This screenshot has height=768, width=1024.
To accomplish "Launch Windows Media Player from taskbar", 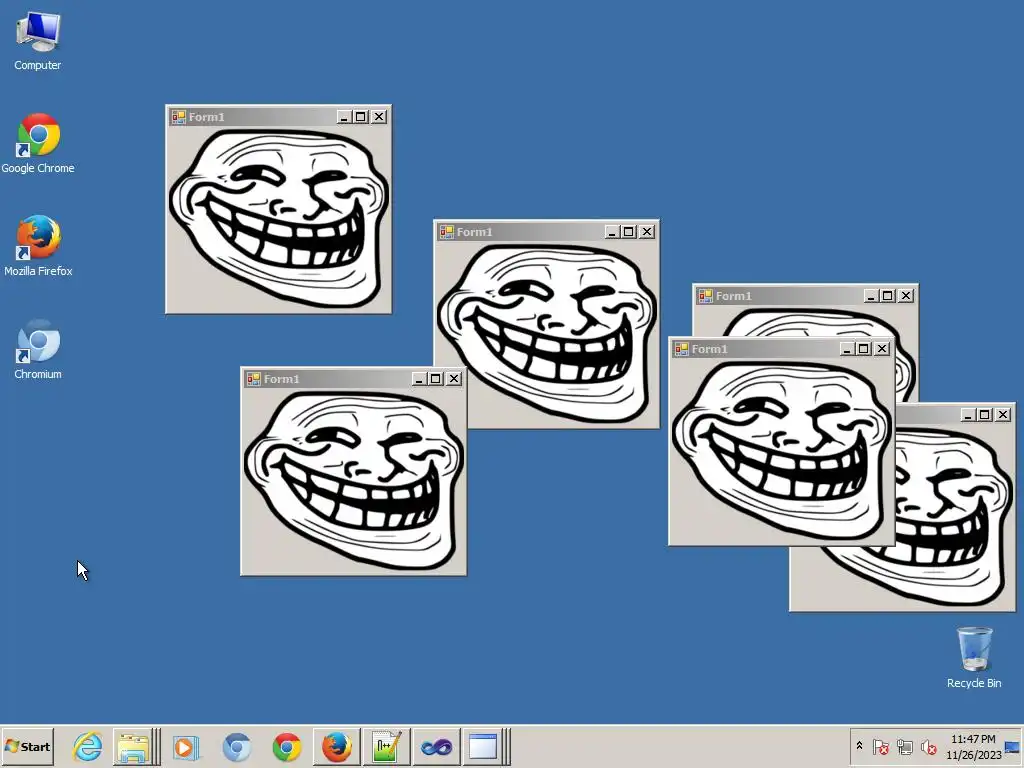I will pyautogui.click(x=185, y=746).
